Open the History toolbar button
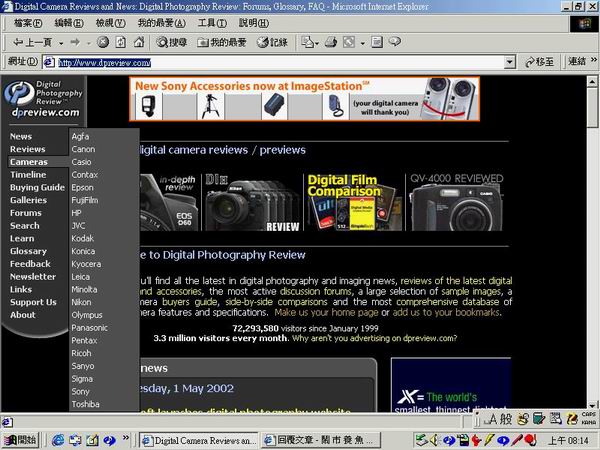 coord(272,42)
